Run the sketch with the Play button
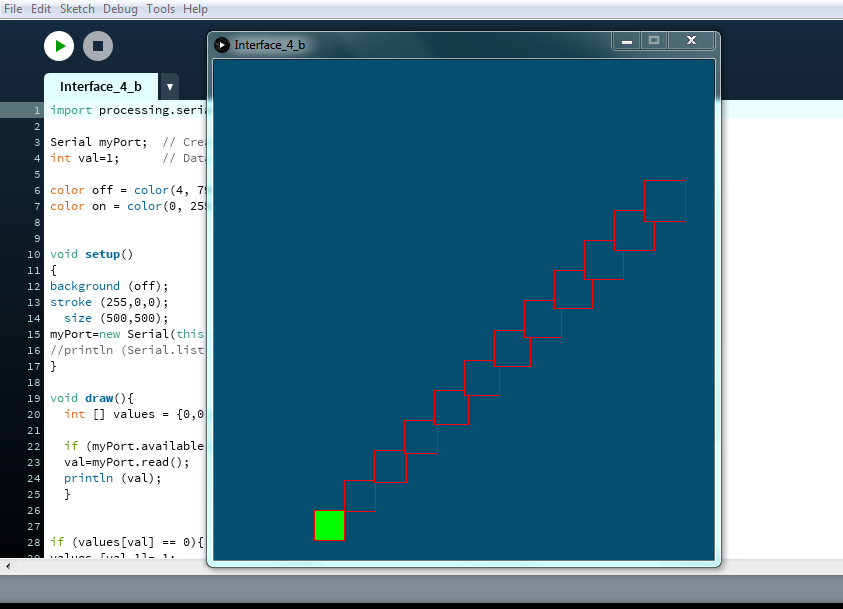The width and height of the screenshot is (843, 609). click(59, 46)
